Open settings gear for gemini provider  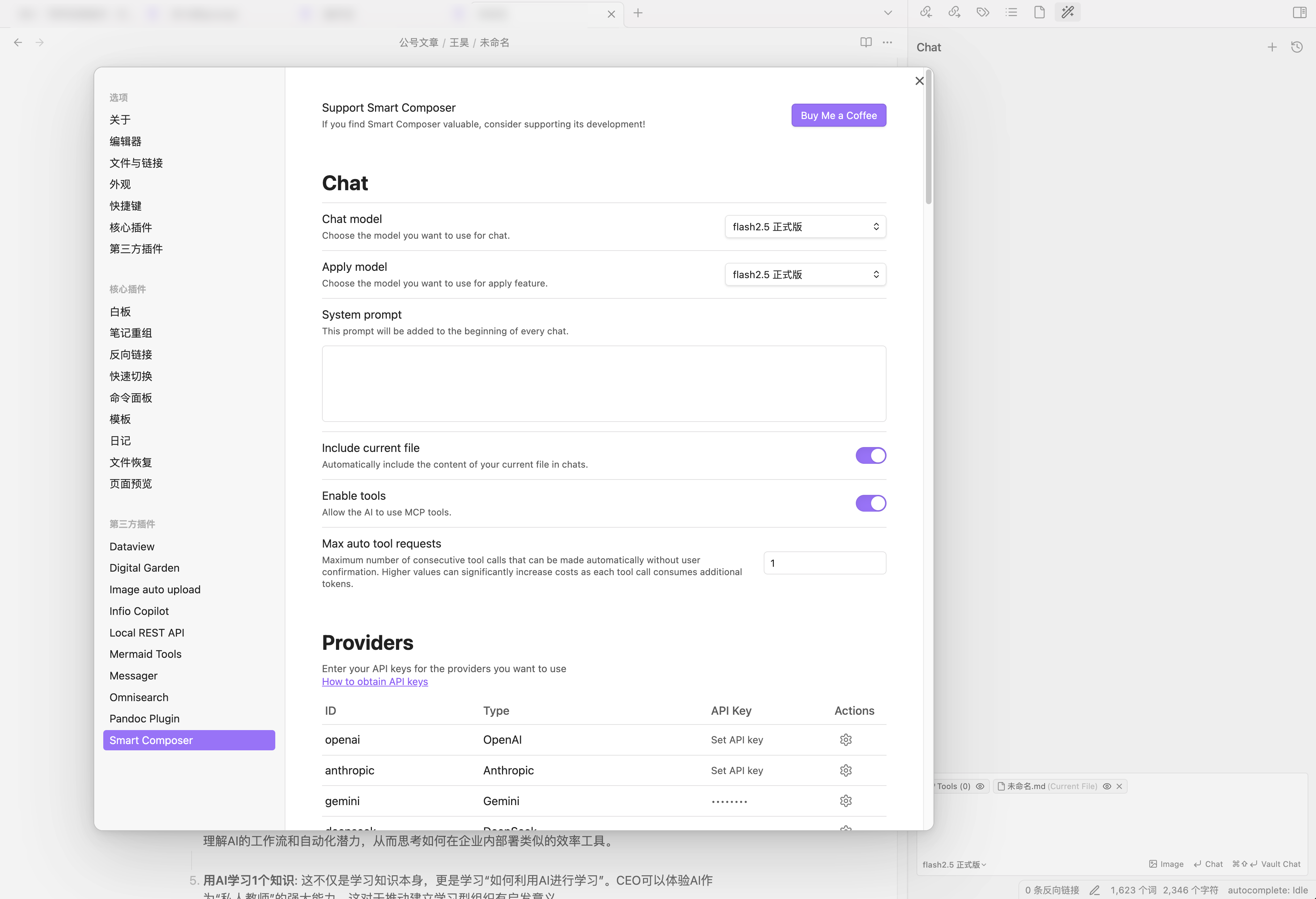(x=845, y=801)
